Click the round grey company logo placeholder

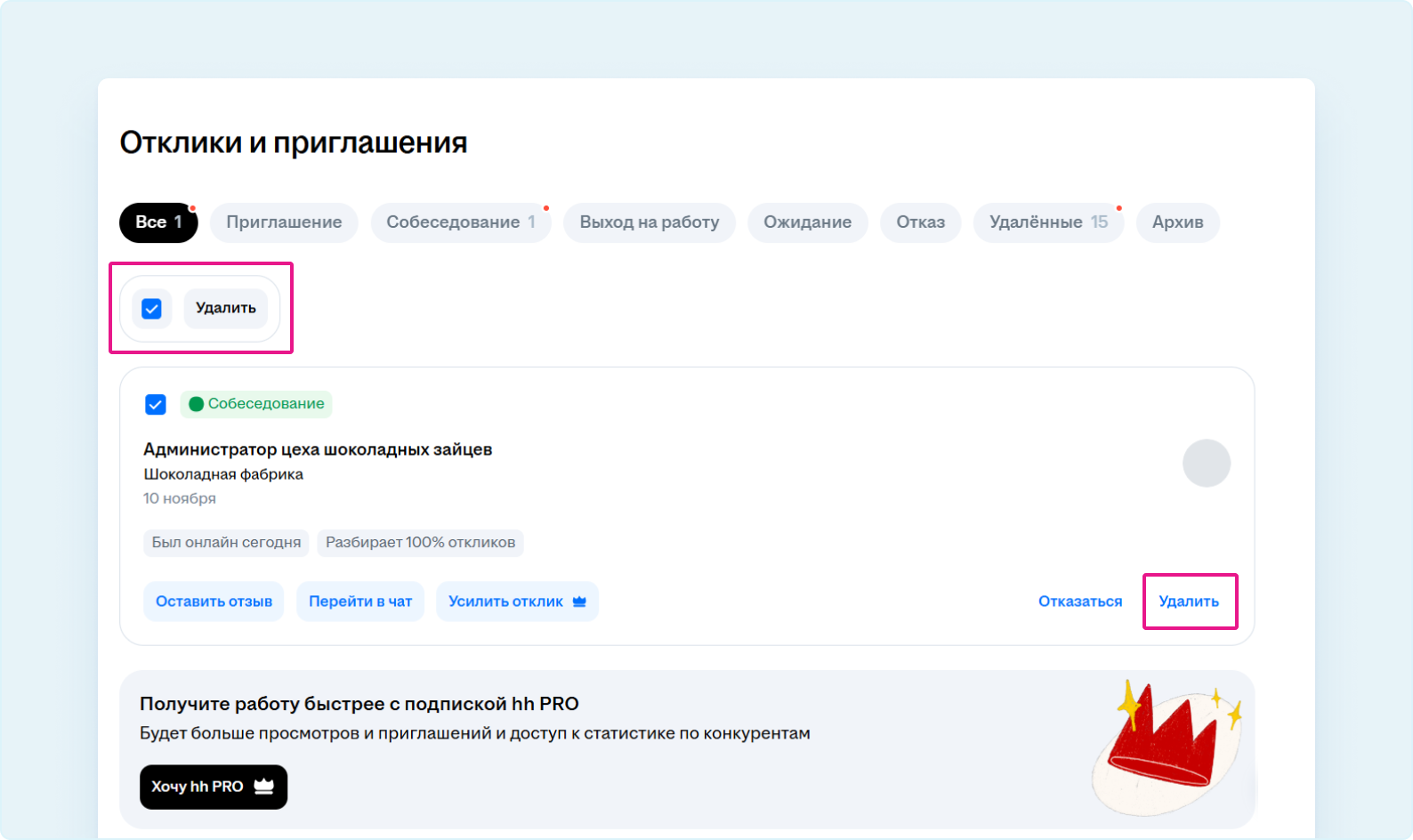1206,464
